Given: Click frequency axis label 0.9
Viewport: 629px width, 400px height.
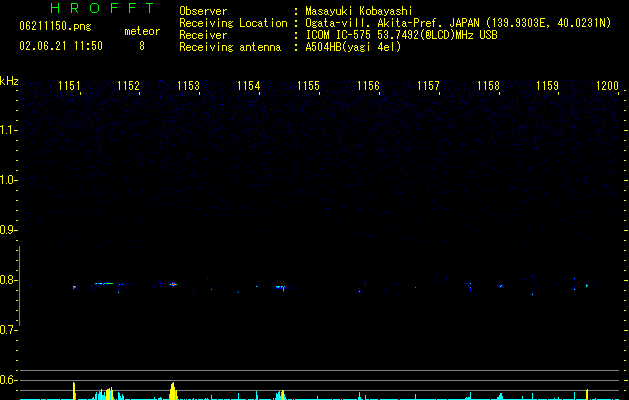Looking at the screenshot, I should (8, 230).
